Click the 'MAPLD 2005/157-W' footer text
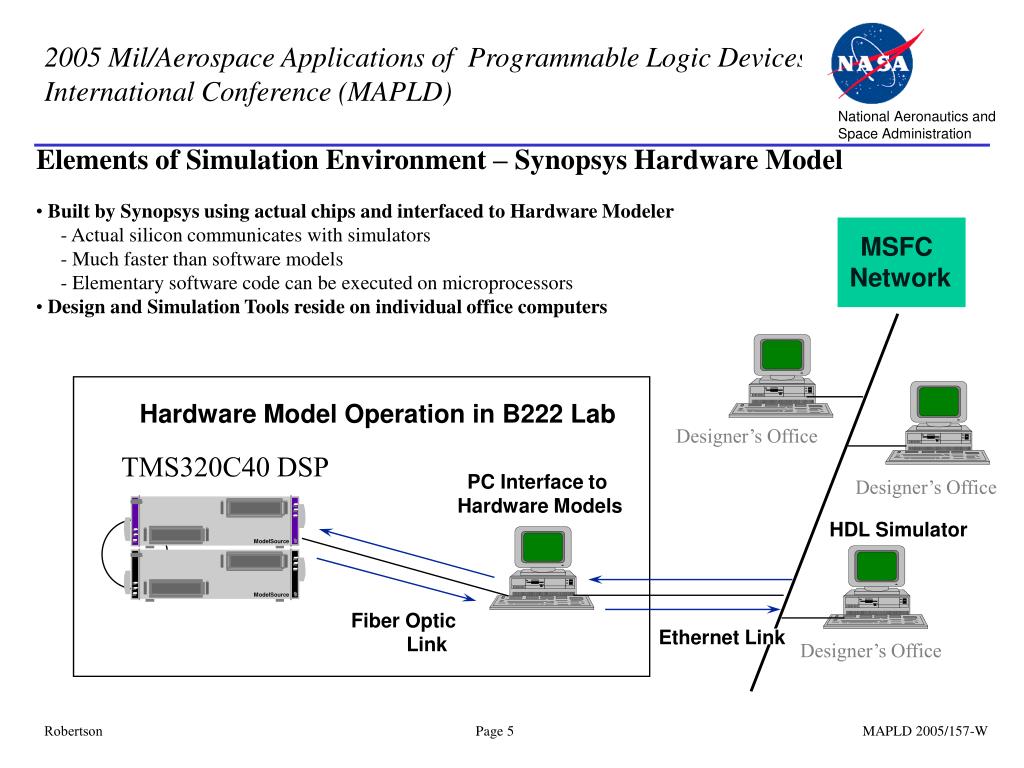1024x768 pixels. coord(925,731)
